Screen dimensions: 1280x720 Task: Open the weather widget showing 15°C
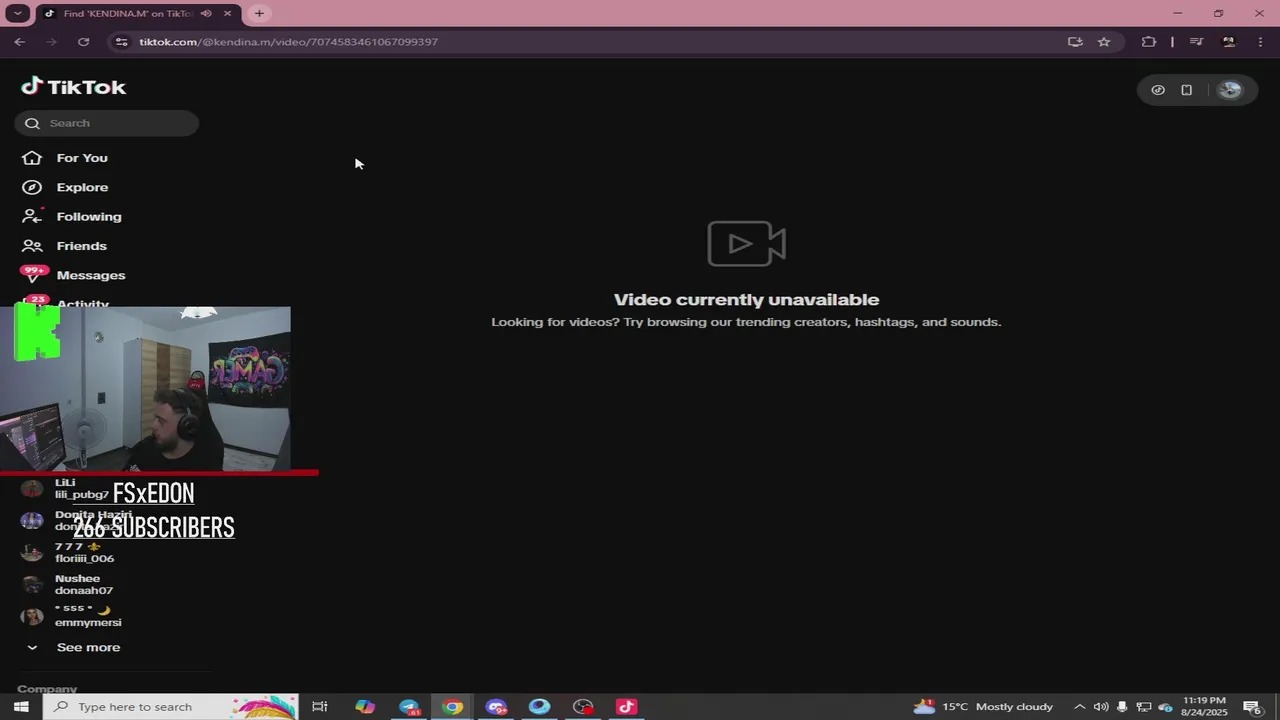click(x=984, y=707)
